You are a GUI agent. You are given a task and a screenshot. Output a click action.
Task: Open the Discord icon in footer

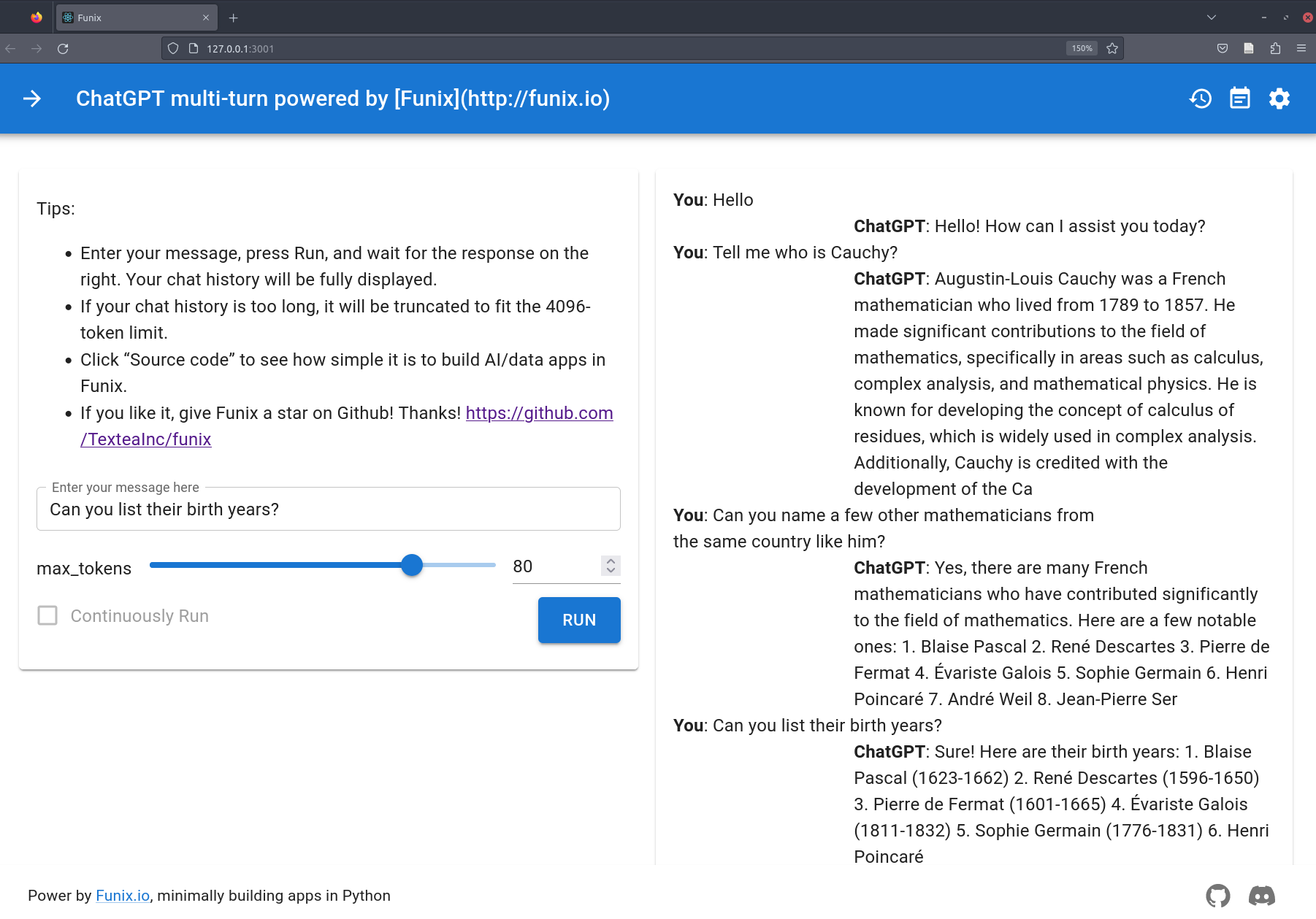point(1262,896)
